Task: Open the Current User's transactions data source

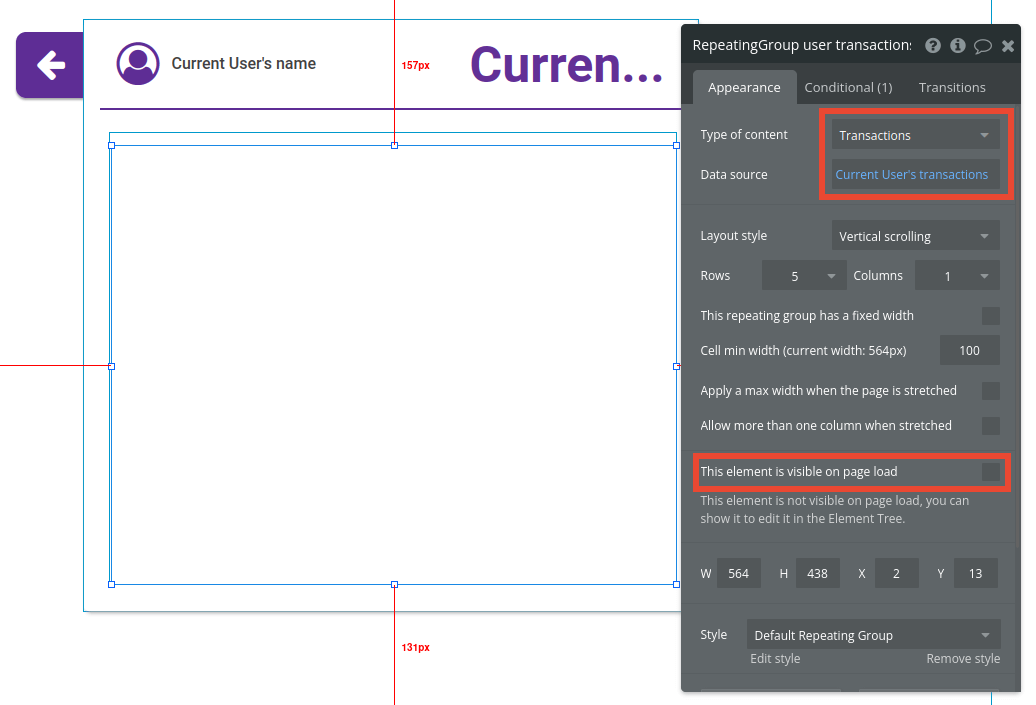Action: tap(911, 174)
